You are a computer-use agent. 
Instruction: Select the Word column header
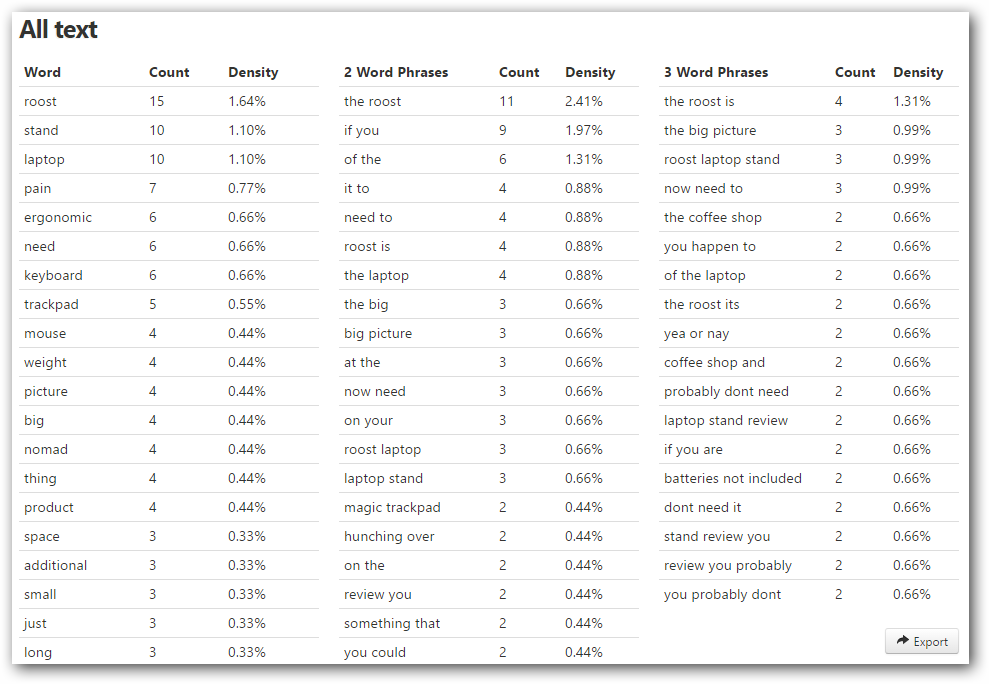(42, 73)
